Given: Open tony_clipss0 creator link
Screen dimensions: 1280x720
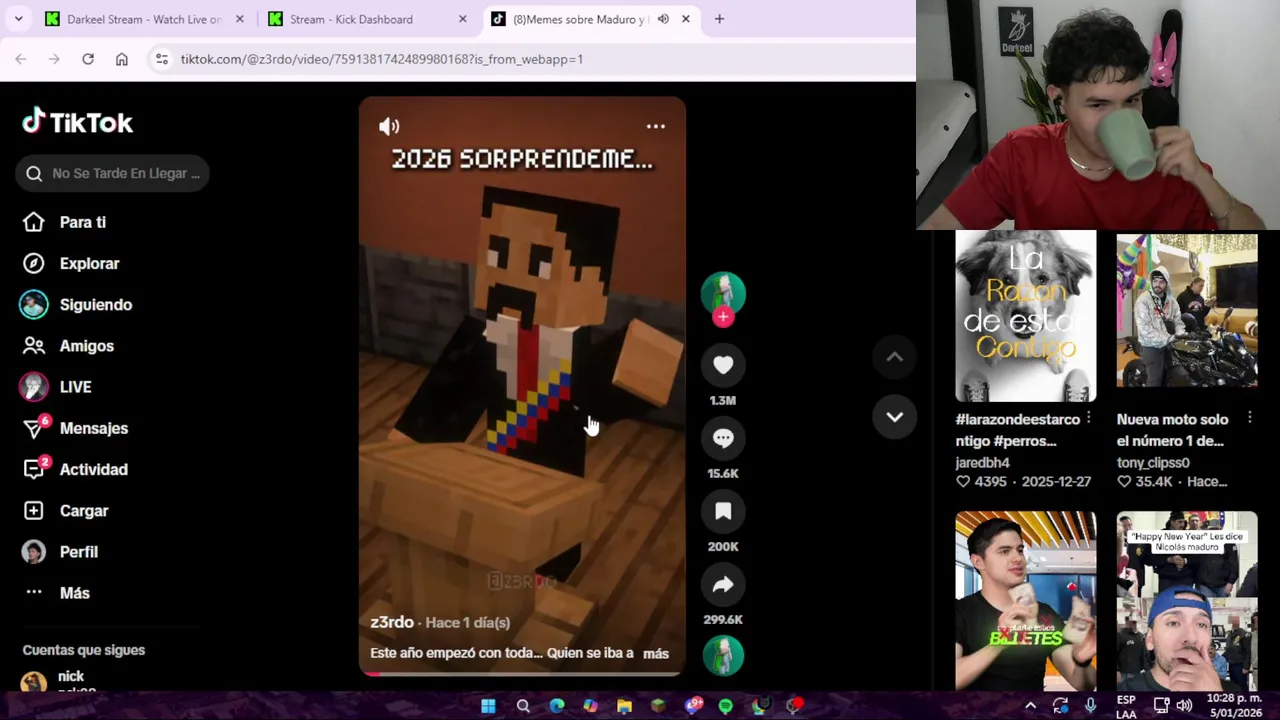Looking at the screenshot, I should 1153,463.
